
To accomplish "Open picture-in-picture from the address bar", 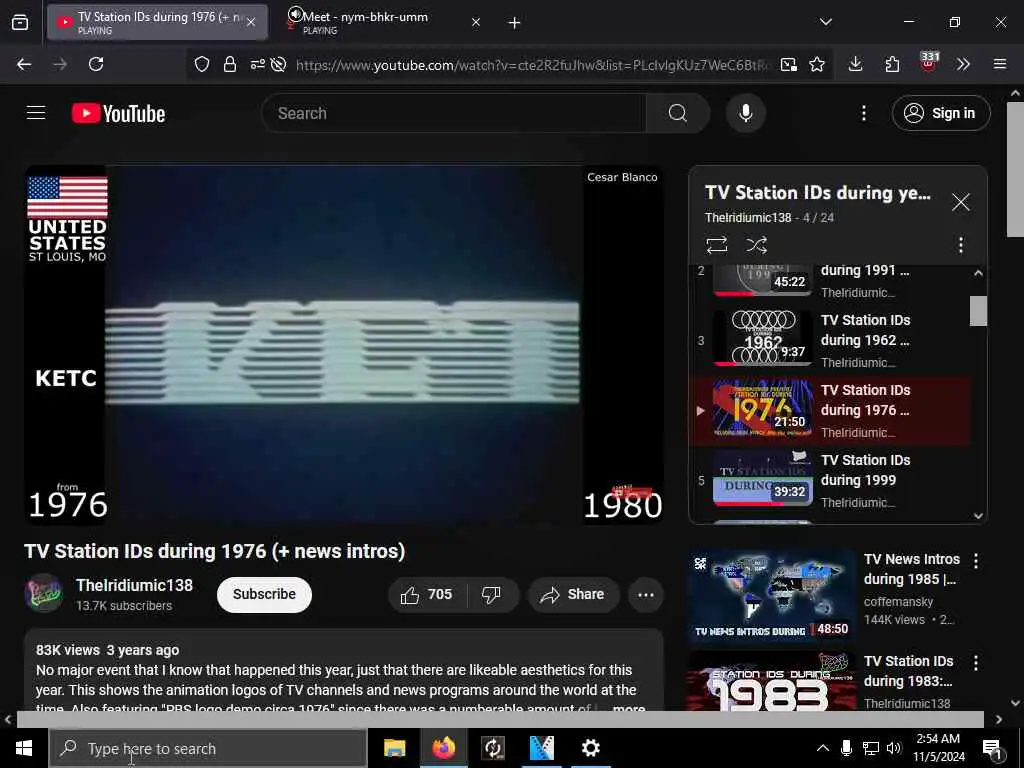I will [788, 64].
